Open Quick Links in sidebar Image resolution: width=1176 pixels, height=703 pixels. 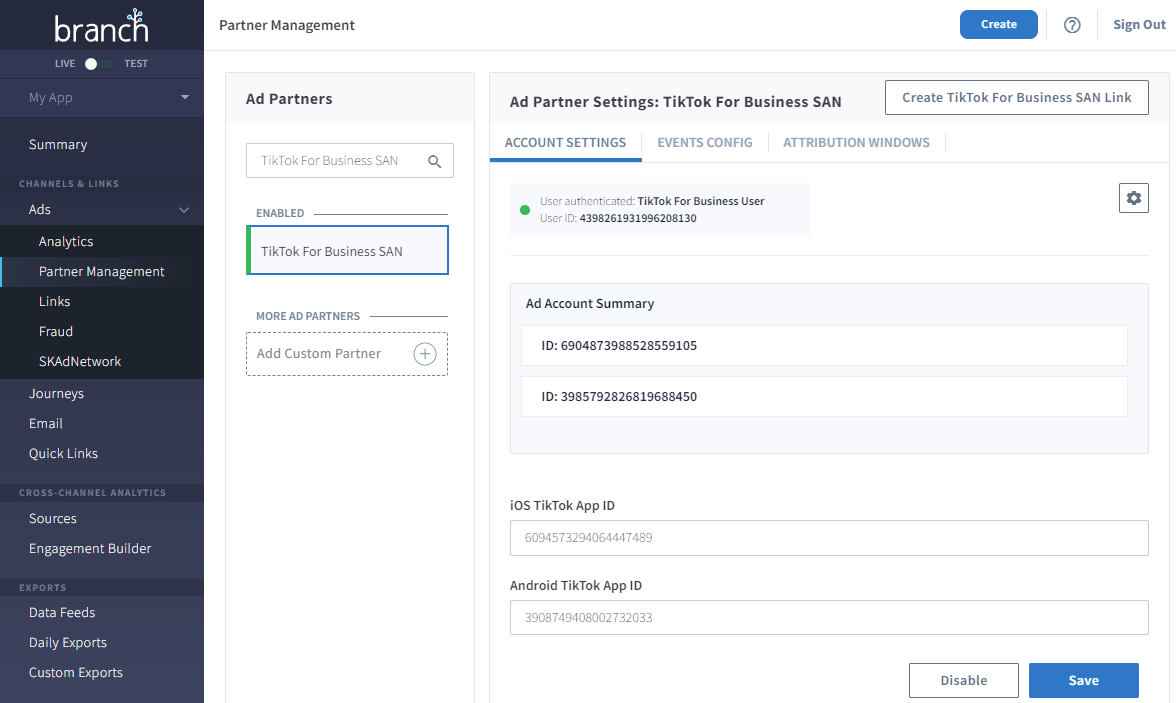63,454
